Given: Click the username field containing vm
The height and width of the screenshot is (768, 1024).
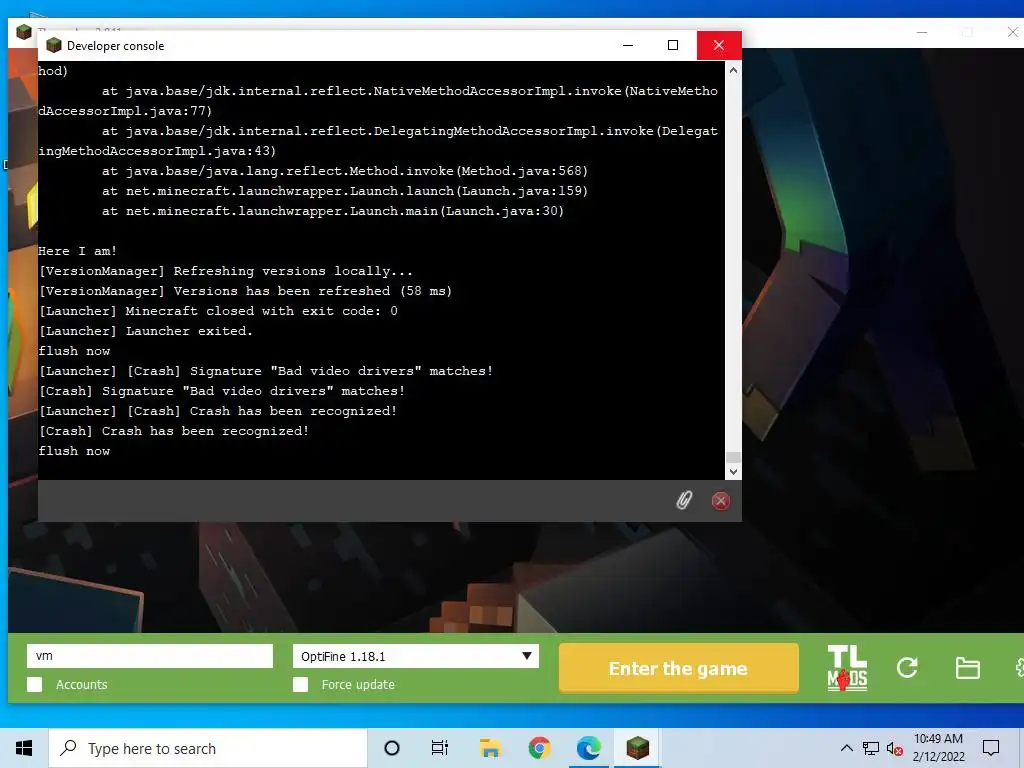Looking at the screenshot, I should coord(150,656).
